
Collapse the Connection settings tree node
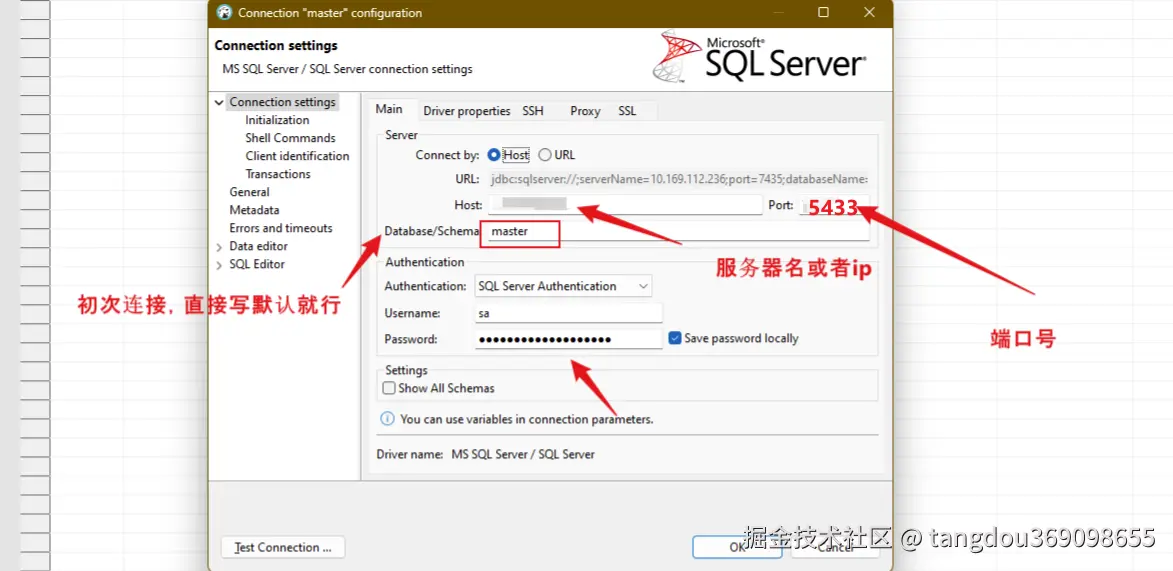[218, 103]
